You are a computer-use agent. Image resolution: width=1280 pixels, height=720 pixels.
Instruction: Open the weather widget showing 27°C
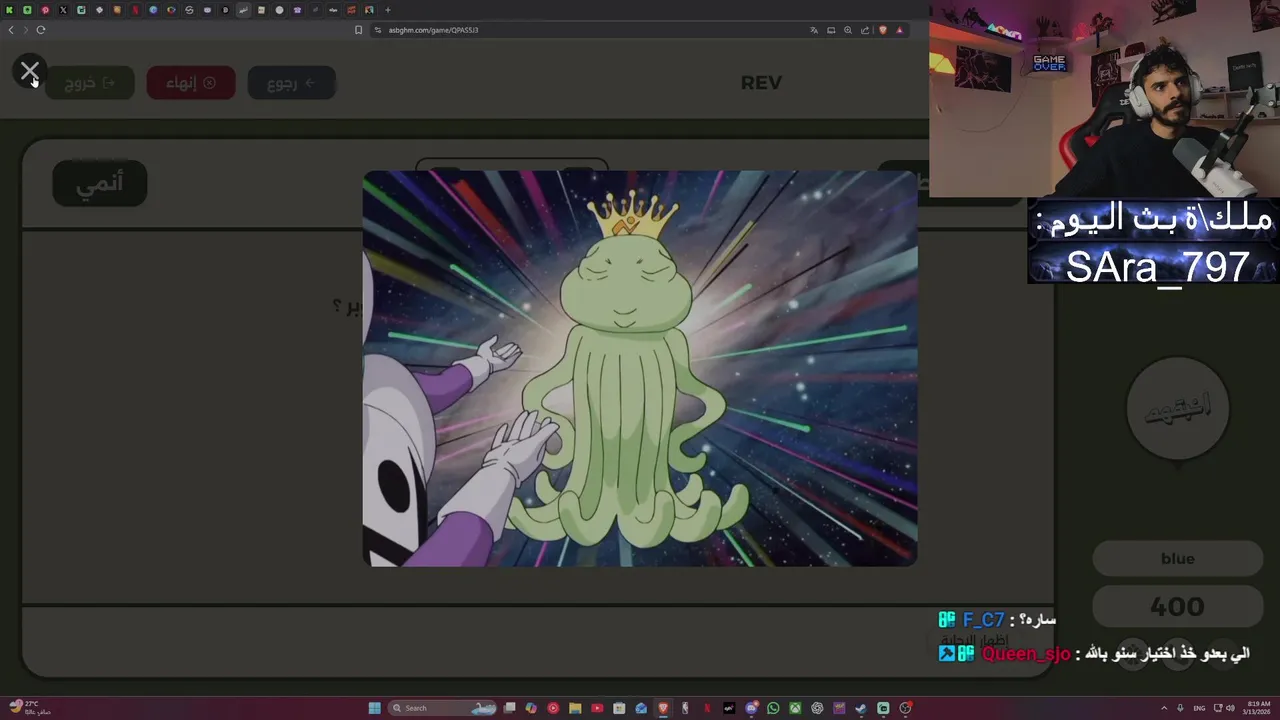[x=28, y=708]
